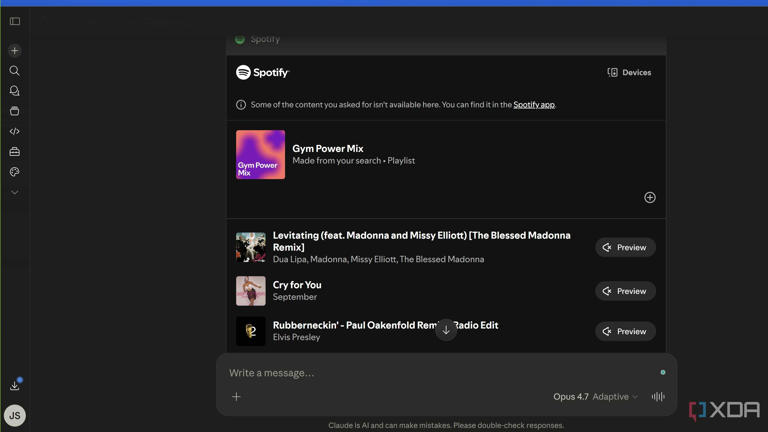Preview the Levitating remix track
Image resolution: width=768 pixels, height=432 pixels.
tap(625, 247)
